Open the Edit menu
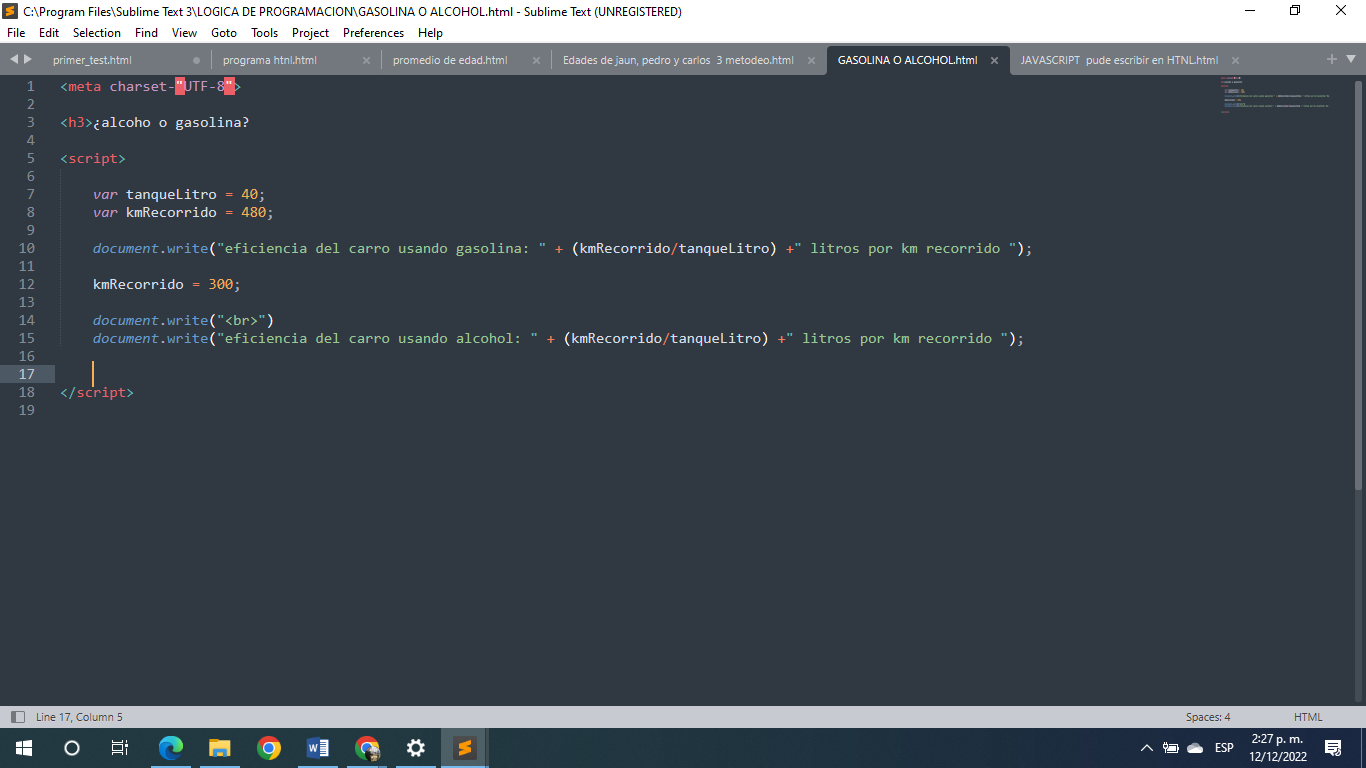Viewport: 1366px width, 768px height. point(49,33)
